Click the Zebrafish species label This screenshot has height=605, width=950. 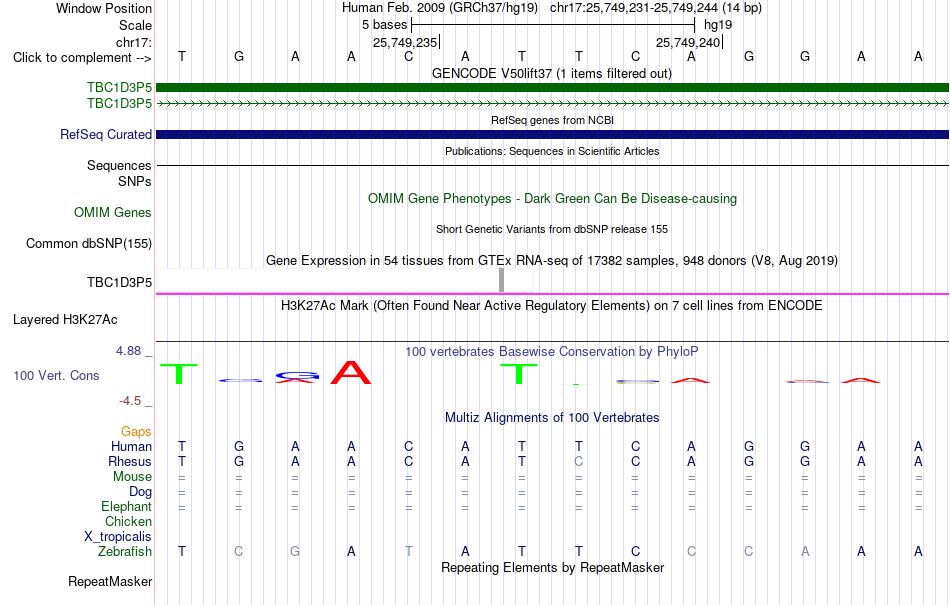coord(125,552)
